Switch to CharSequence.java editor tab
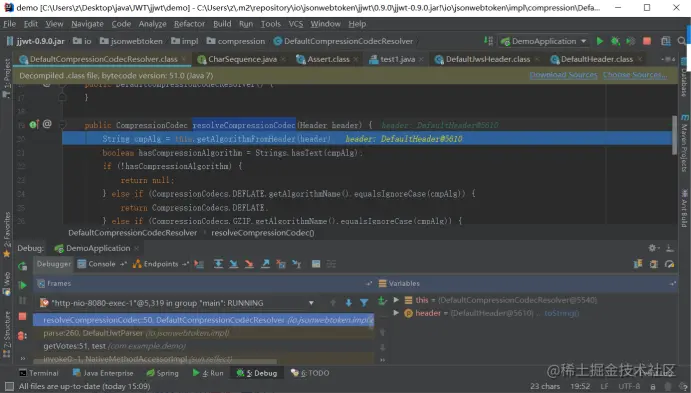691x393 pixels. coord(242,59)
